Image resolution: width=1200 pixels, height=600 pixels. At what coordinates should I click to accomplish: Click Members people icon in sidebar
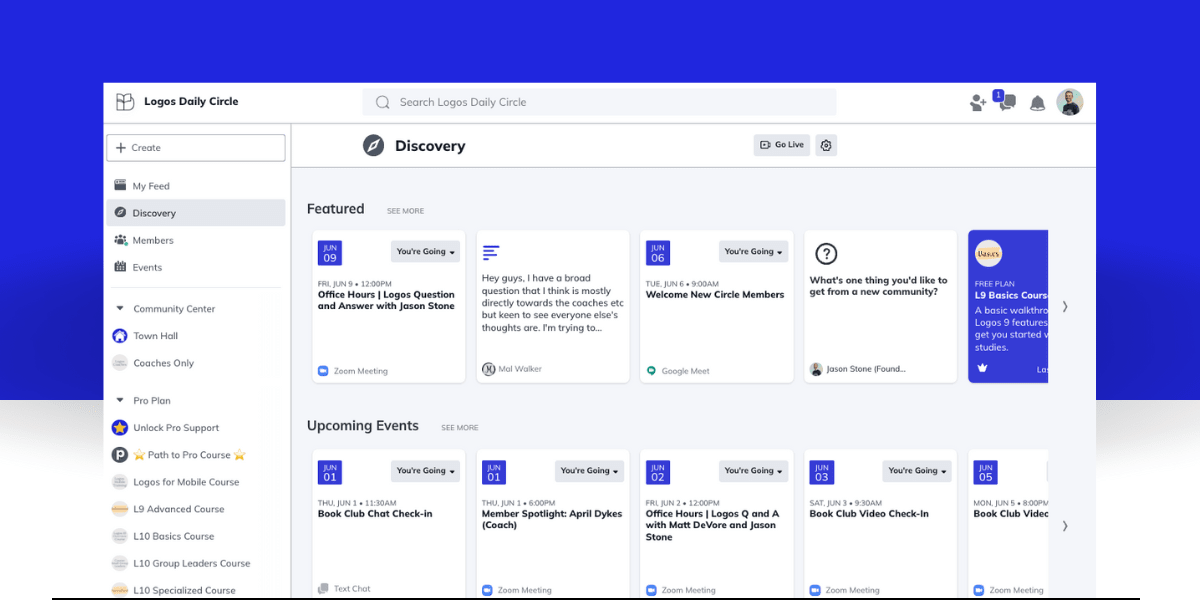click(120, 240)
